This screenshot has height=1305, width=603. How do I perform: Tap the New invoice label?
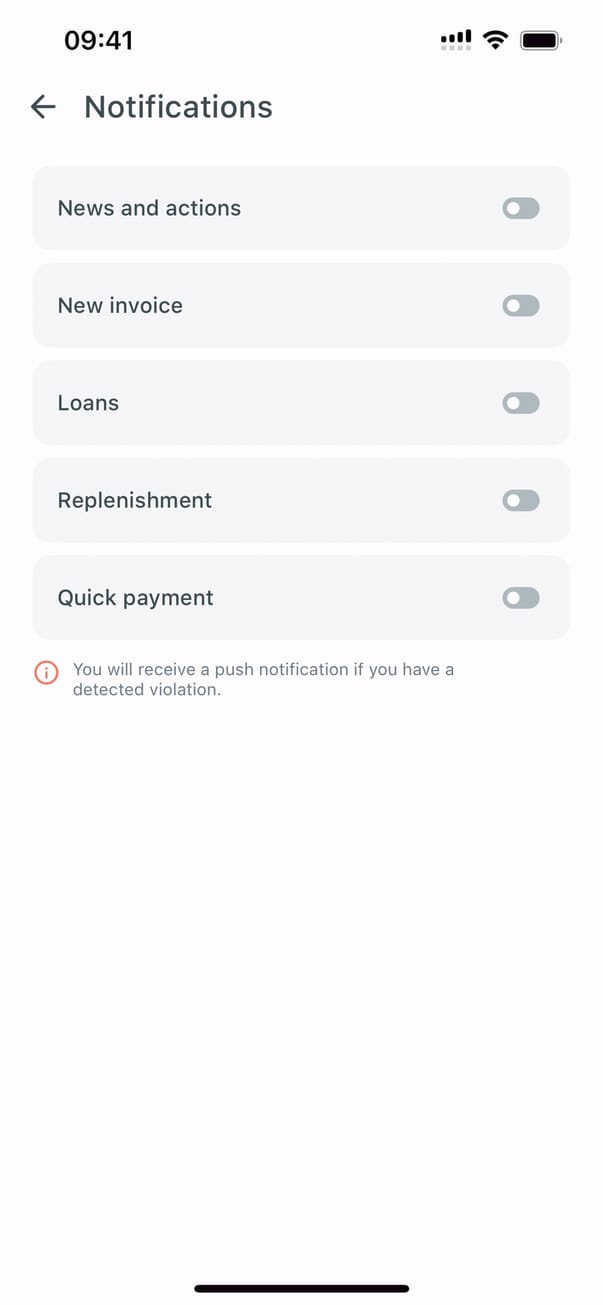pyautogui.click(x=120, y=306)
